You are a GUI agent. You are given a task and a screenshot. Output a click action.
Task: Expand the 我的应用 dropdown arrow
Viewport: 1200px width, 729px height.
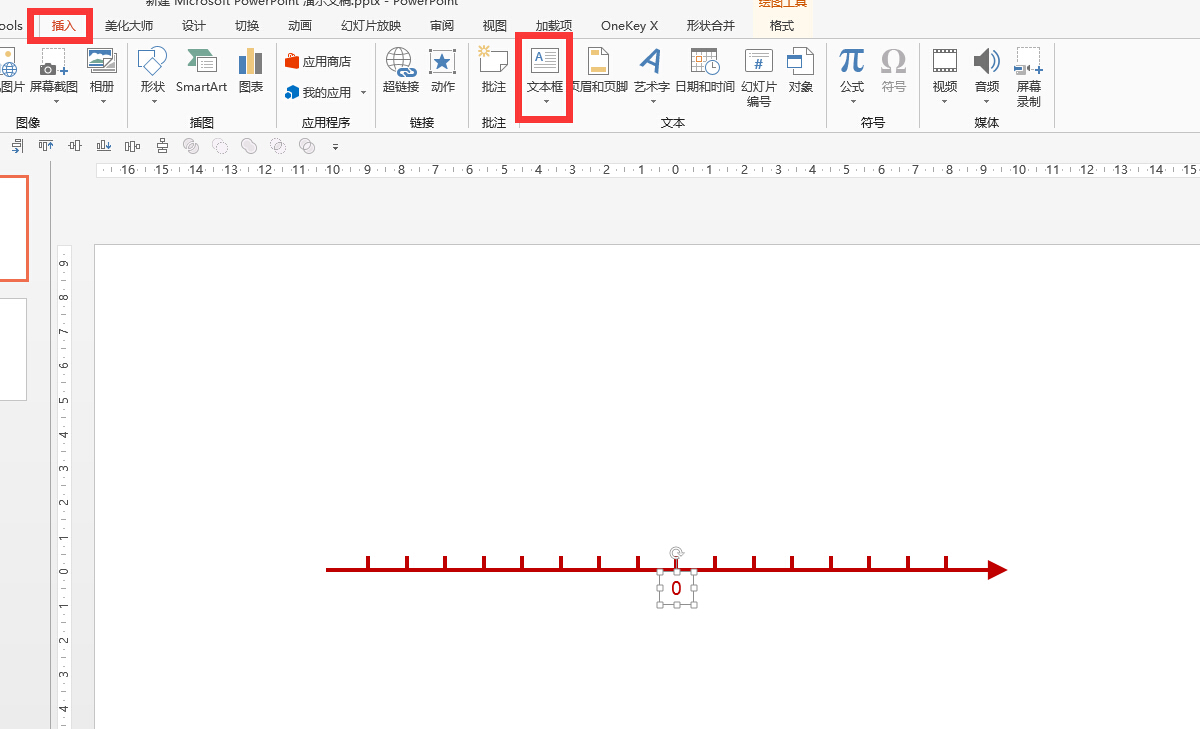click(363, 92)
